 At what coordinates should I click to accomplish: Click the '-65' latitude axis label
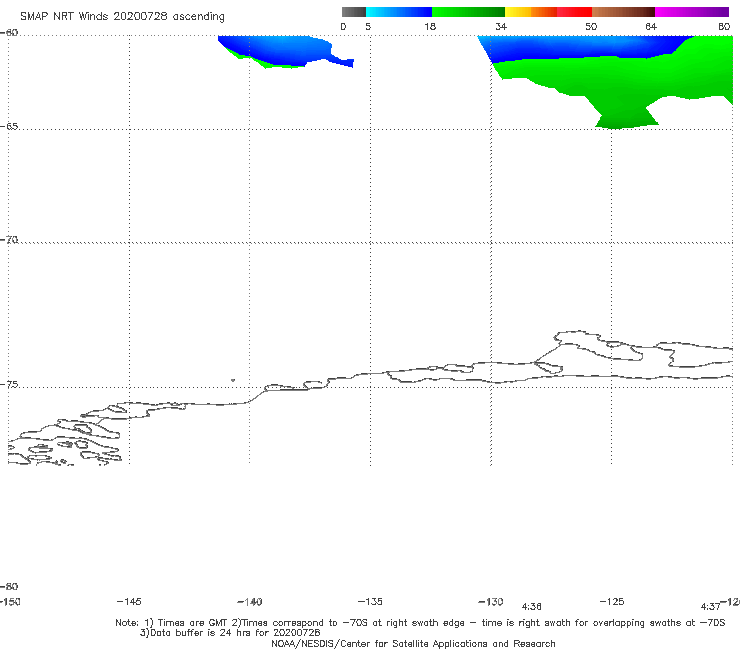click(x=9, y=126)
